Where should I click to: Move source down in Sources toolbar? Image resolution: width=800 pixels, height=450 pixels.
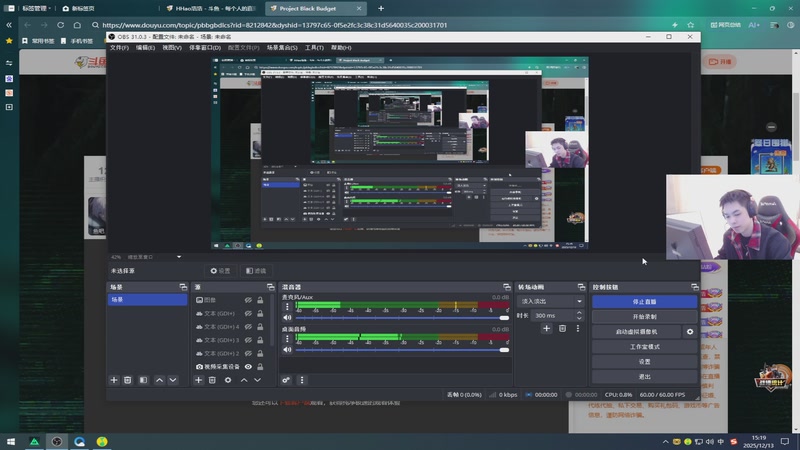[258, 380]
